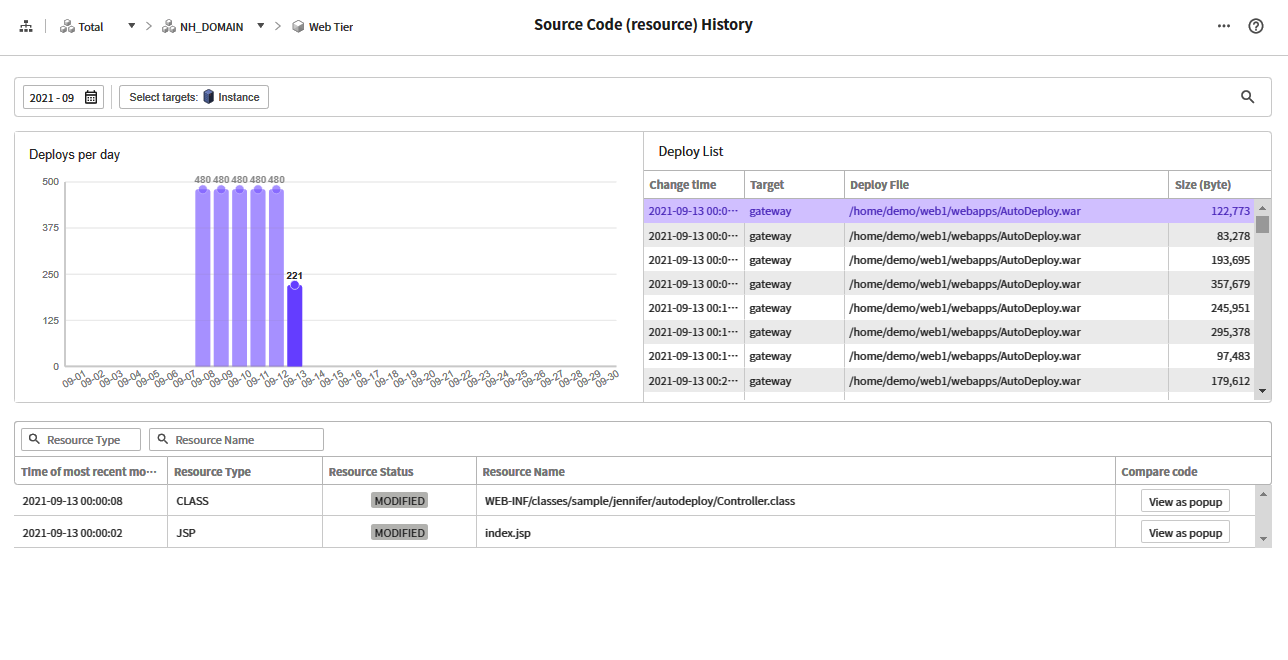This screenshot has width=1288, height=660.
Task: Click the Total group icon in breadcrumb
Action: coord(67,27)
